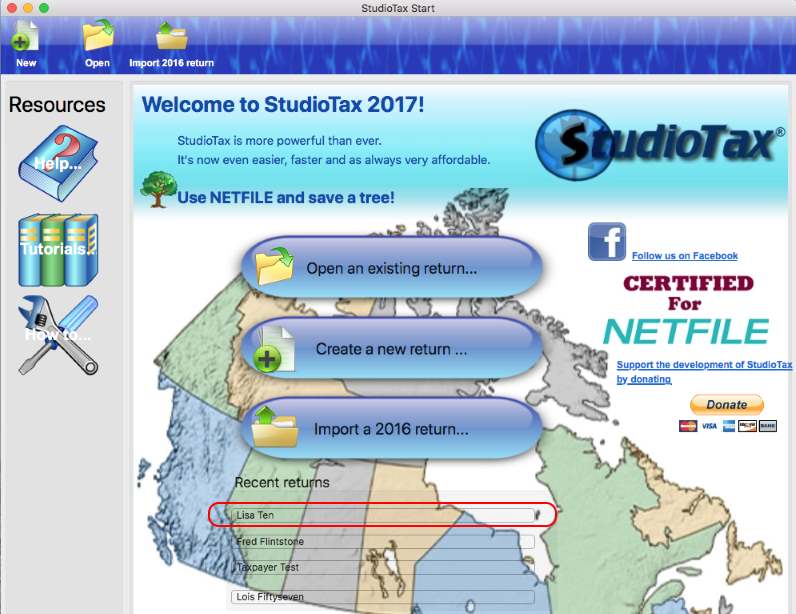Open the Tutorials books icon
Viewport: 796px width, 614px height.
pyautogui.click(x=57, y=248)
